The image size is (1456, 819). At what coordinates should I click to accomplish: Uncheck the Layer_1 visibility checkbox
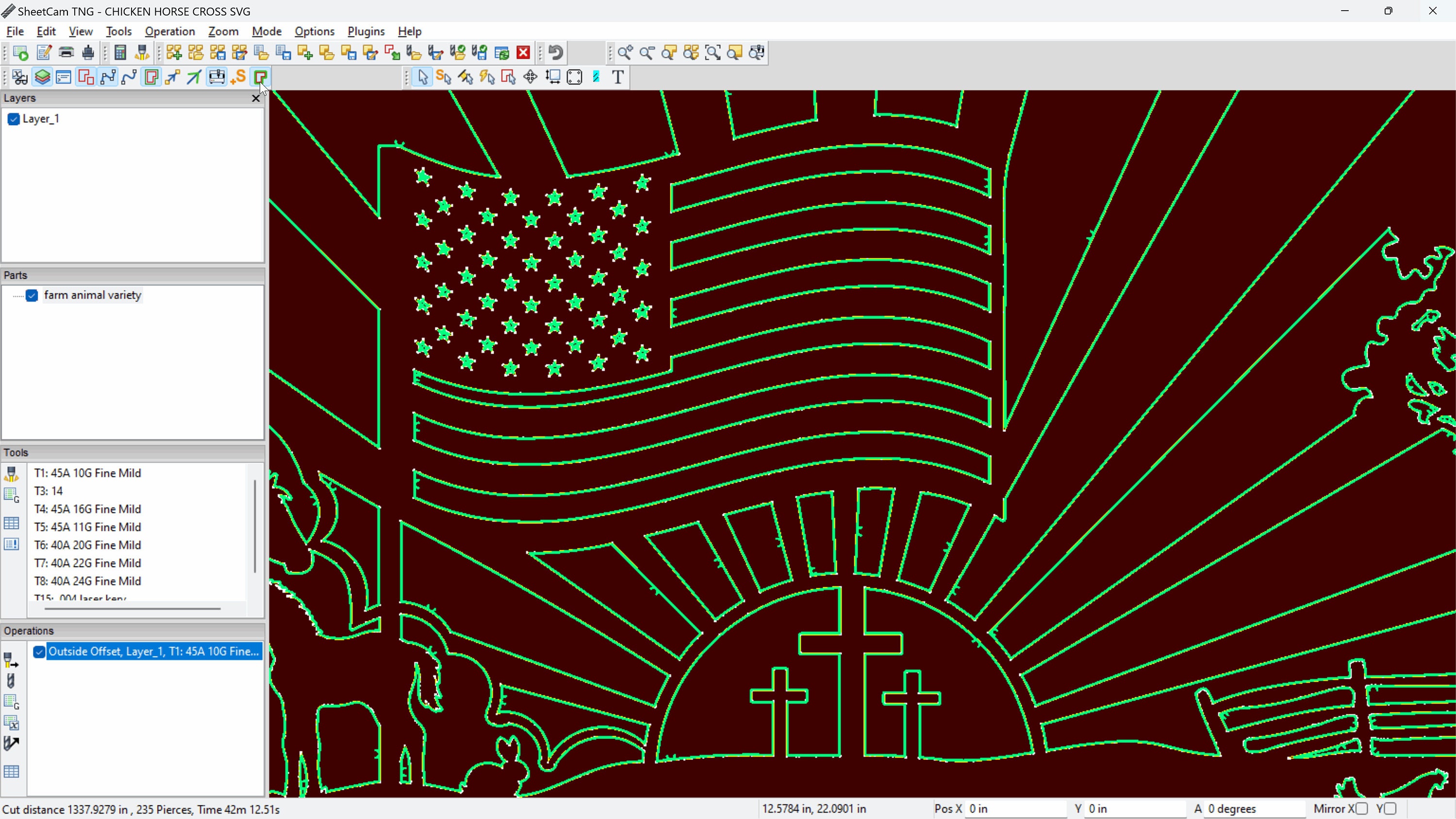pos(14,119)
